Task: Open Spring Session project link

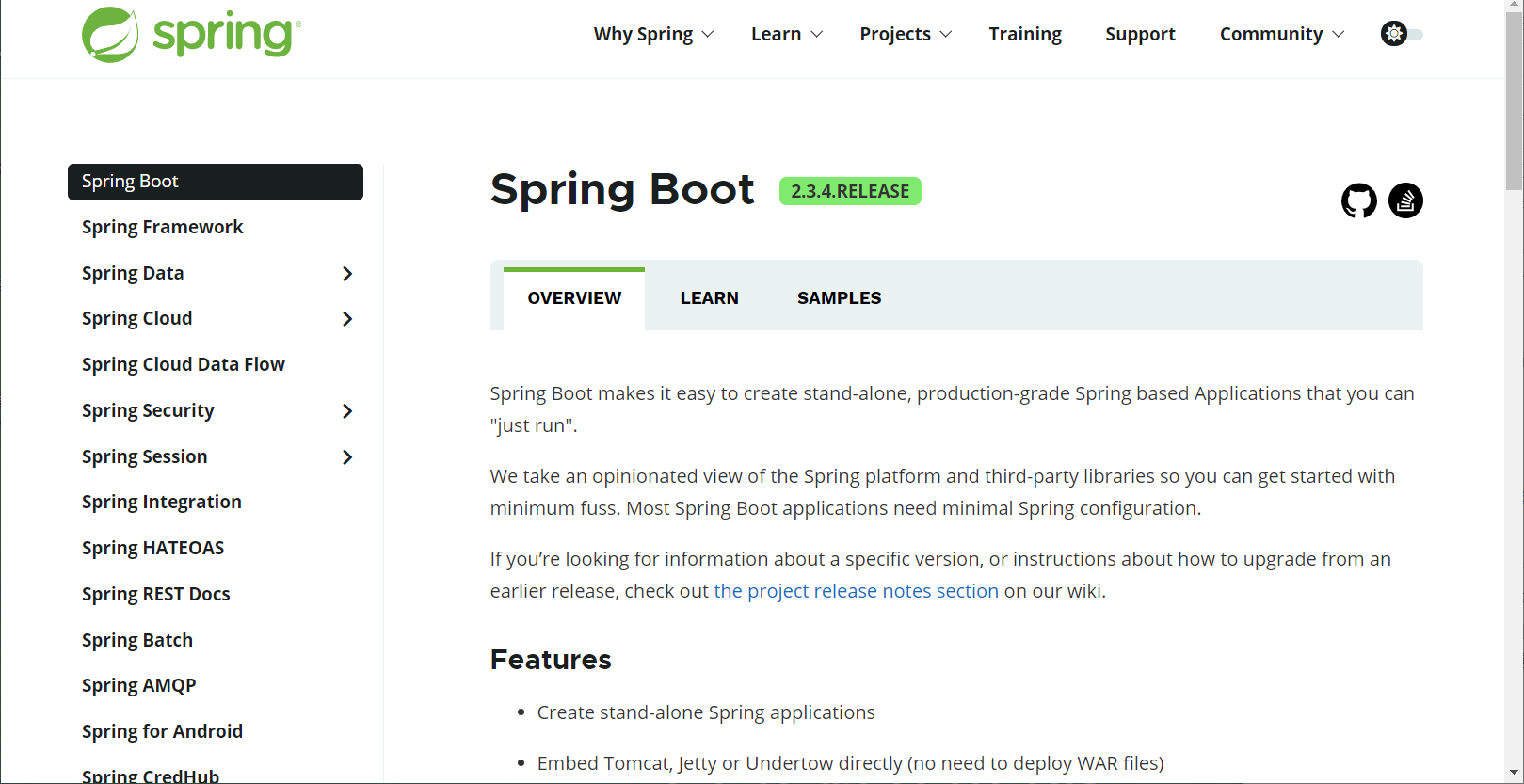Action: (x=144, y=456)
